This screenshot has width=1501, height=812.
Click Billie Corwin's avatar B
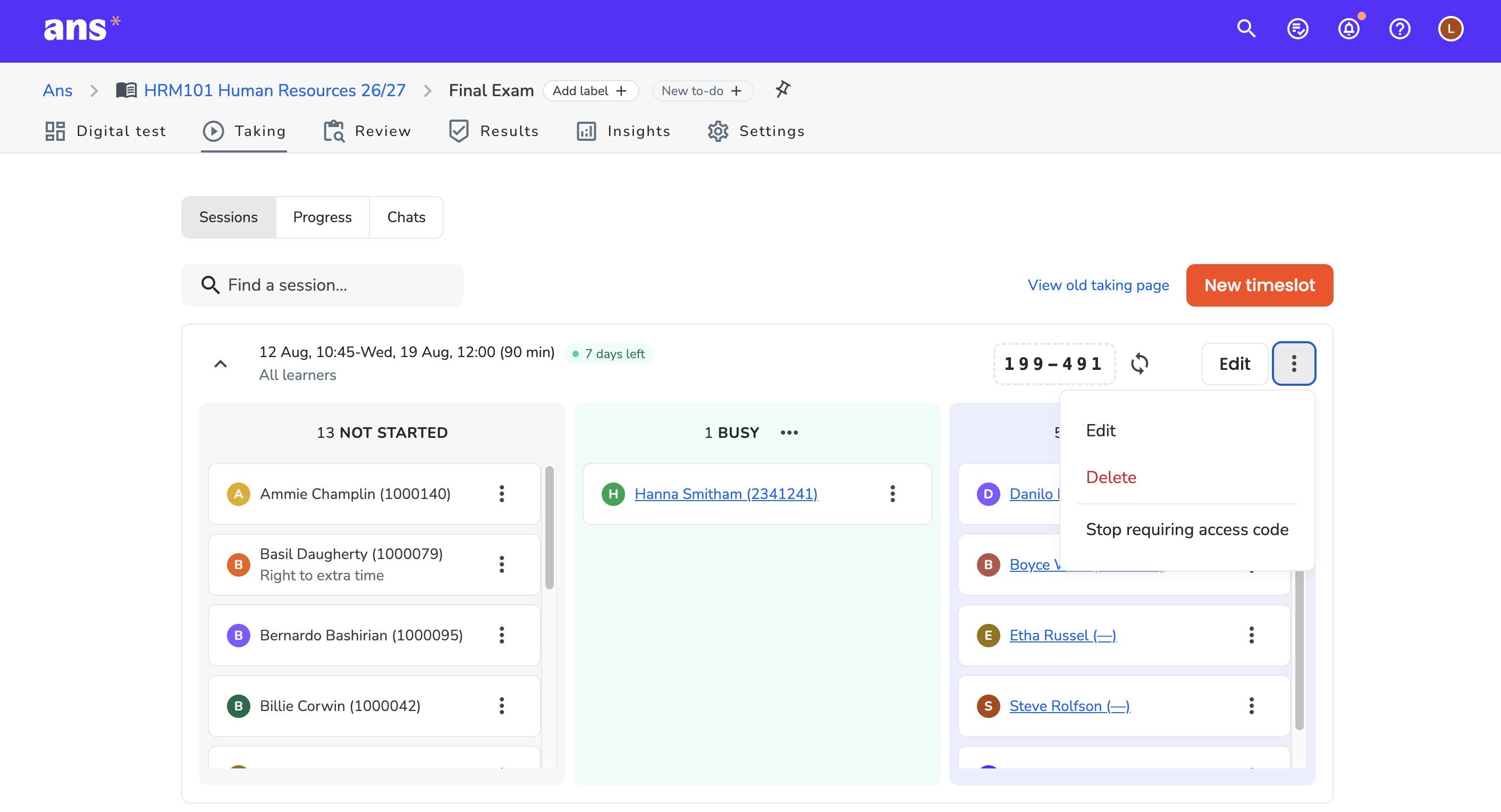click(238, 705)
